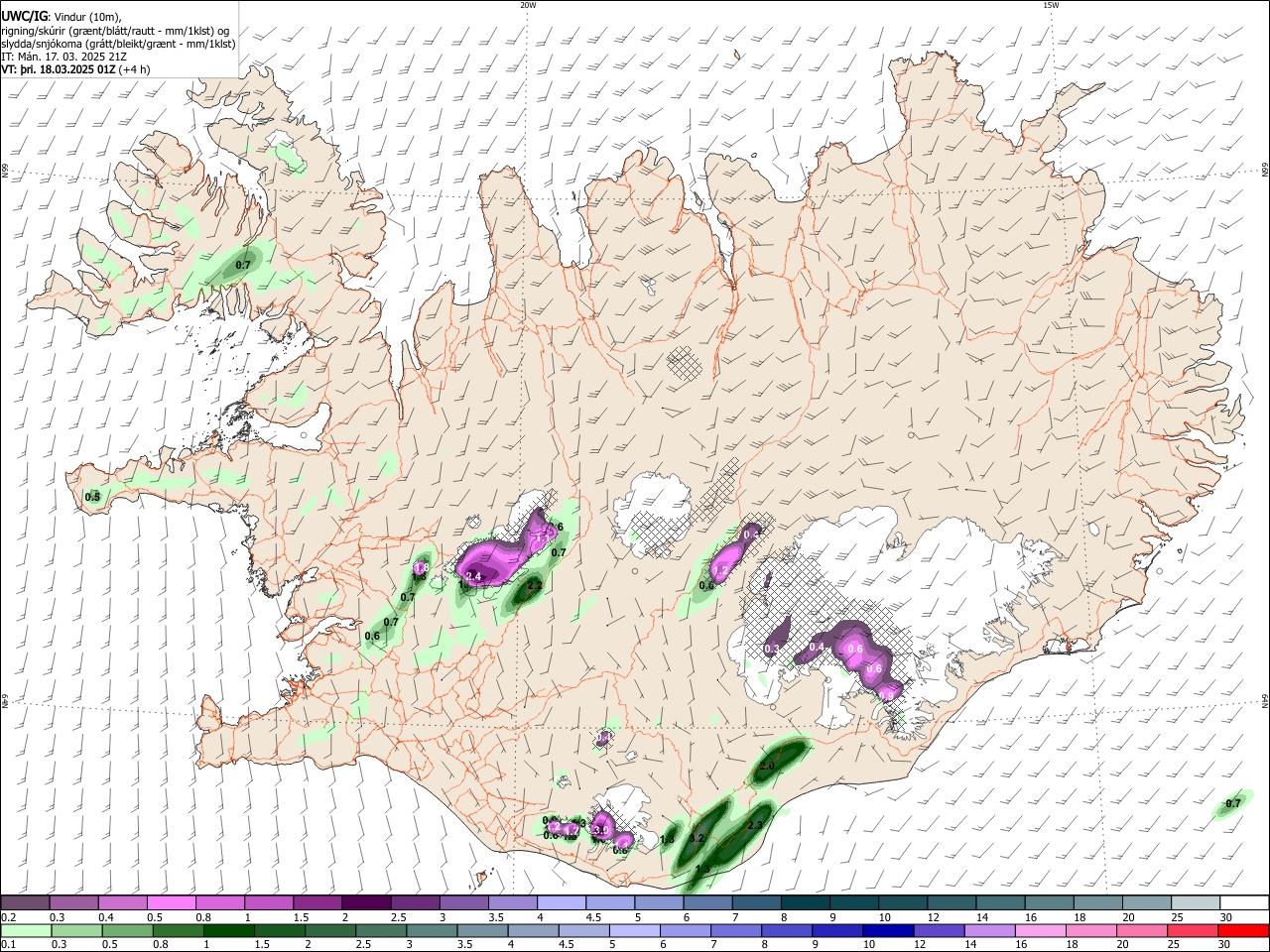Screen dimensions: 1270x952
Task: Click the '1.5' label under the green legend row
Action: point(263,945)
